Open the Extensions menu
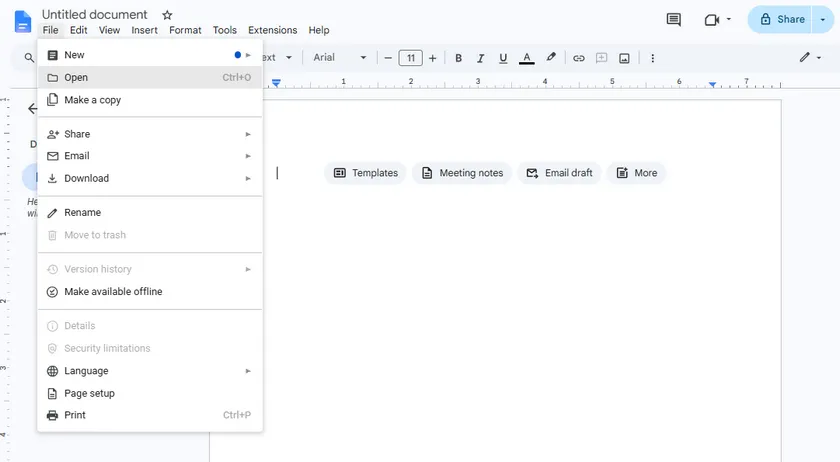Viewport: 840px width, 462px height. 272,30
